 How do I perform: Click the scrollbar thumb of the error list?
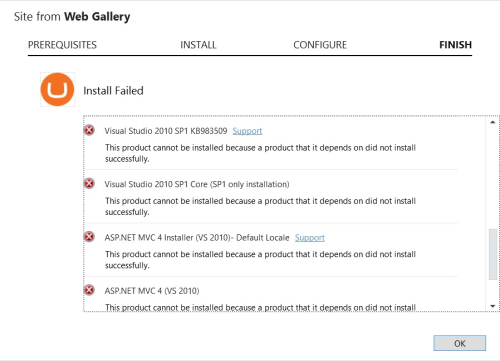(493, 254)
